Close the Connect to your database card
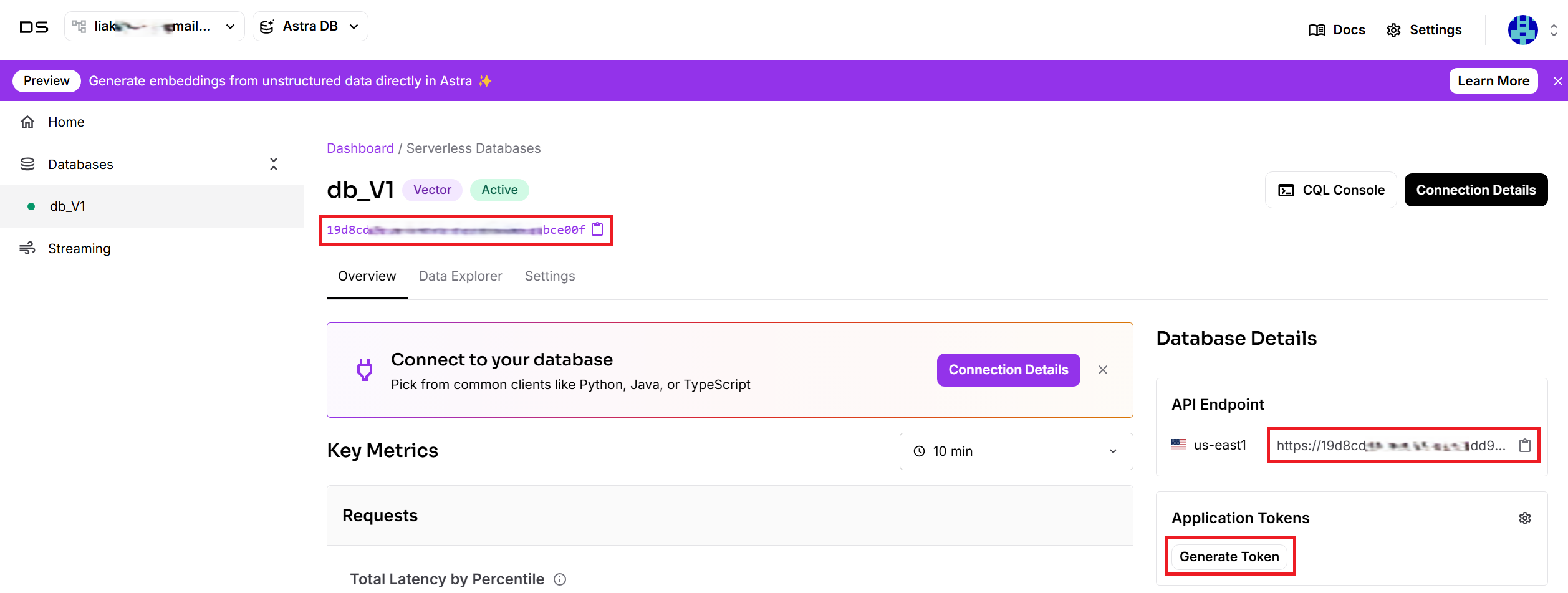Screen dimensions: 1568x593 1103,370
